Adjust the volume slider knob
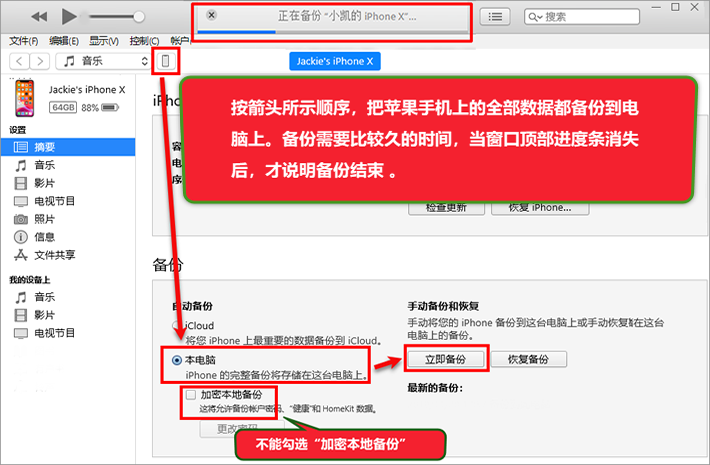Image resolution: width=710 pixels, height=465 pixels. coord(139,17)
